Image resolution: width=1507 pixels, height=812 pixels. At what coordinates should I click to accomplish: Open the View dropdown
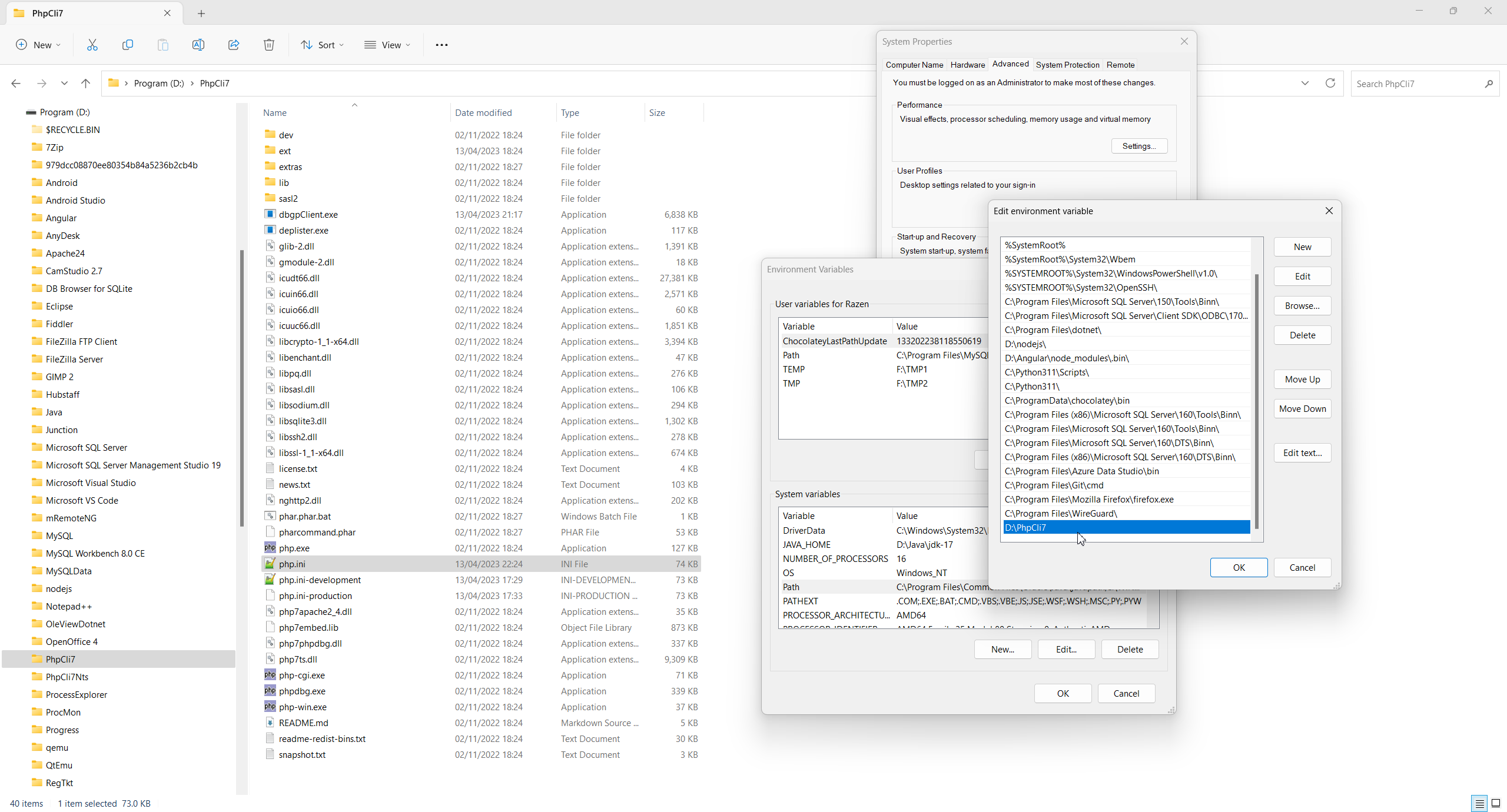click(x=387, y=45)
